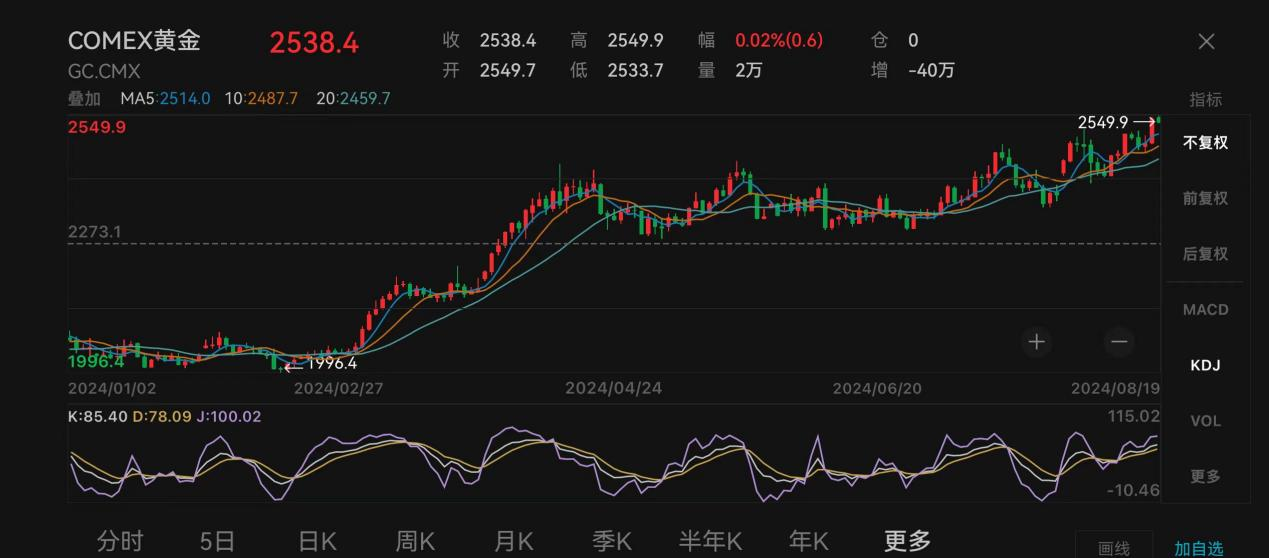
Task: Close the COMEX gold chart view
Action: click(x=1206, y=41)
